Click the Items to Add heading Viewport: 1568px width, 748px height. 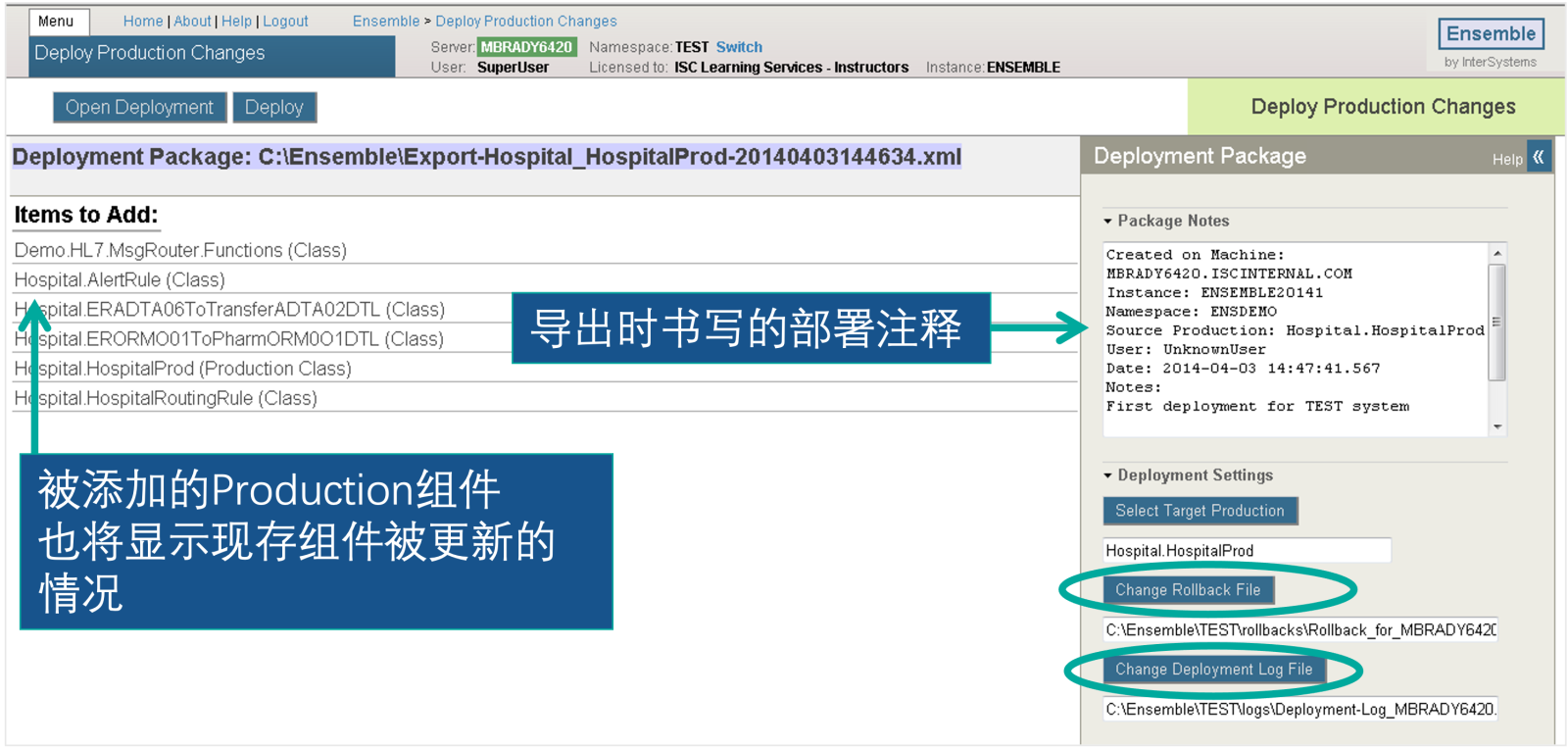pyautogui.click(x=86, y=215)
